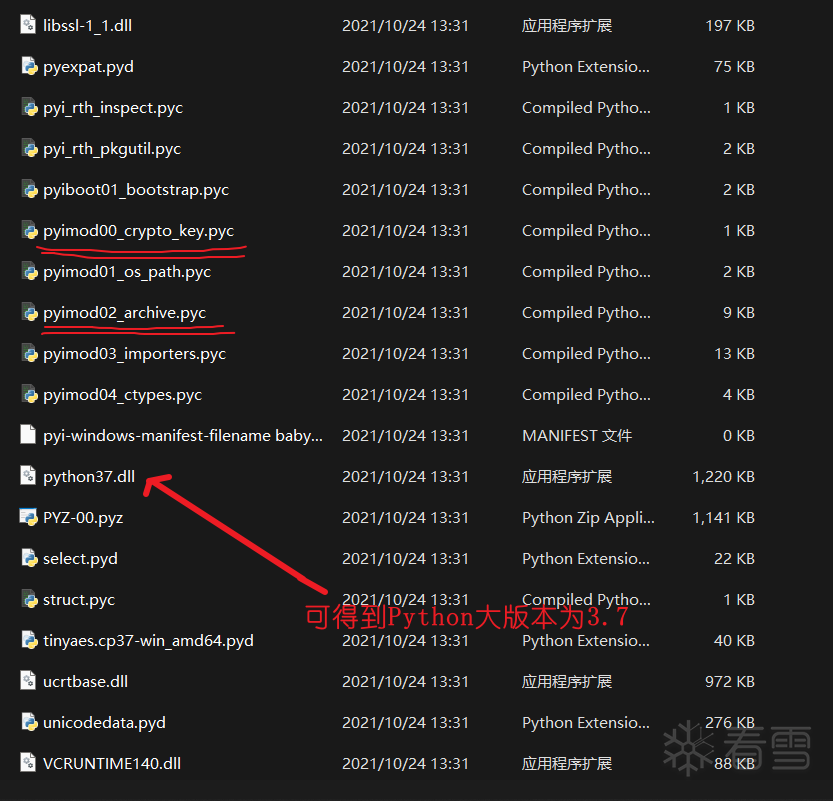The image size is (833, 801).
Task: Click the struct.pyc file icon
Action: pos(28,599)
